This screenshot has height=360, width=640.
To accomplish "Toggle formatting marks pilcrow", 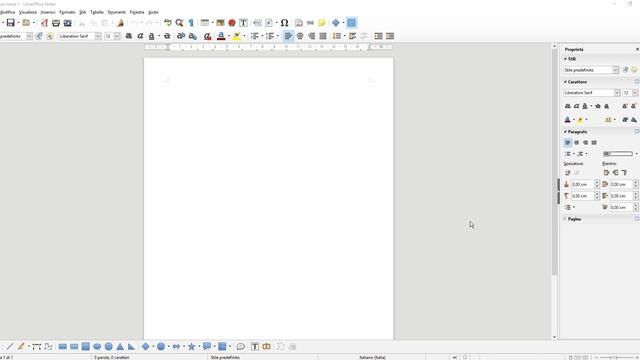I will point(191,23).
